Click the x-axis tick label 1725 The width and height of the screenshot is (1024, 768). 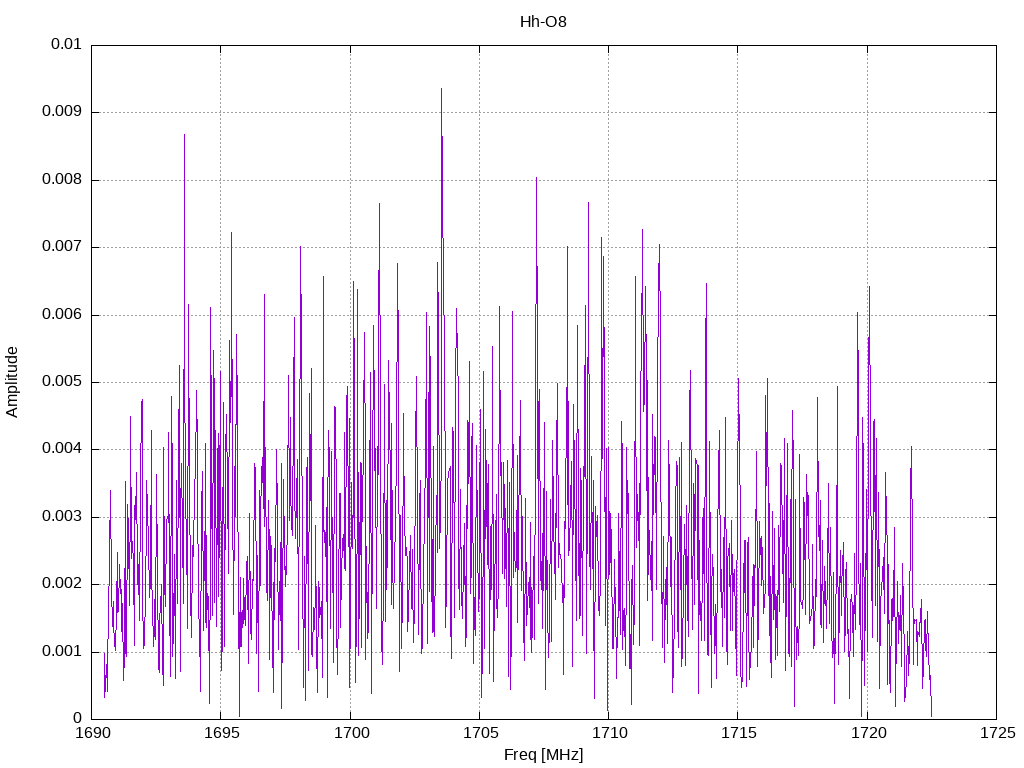point(997,733)
